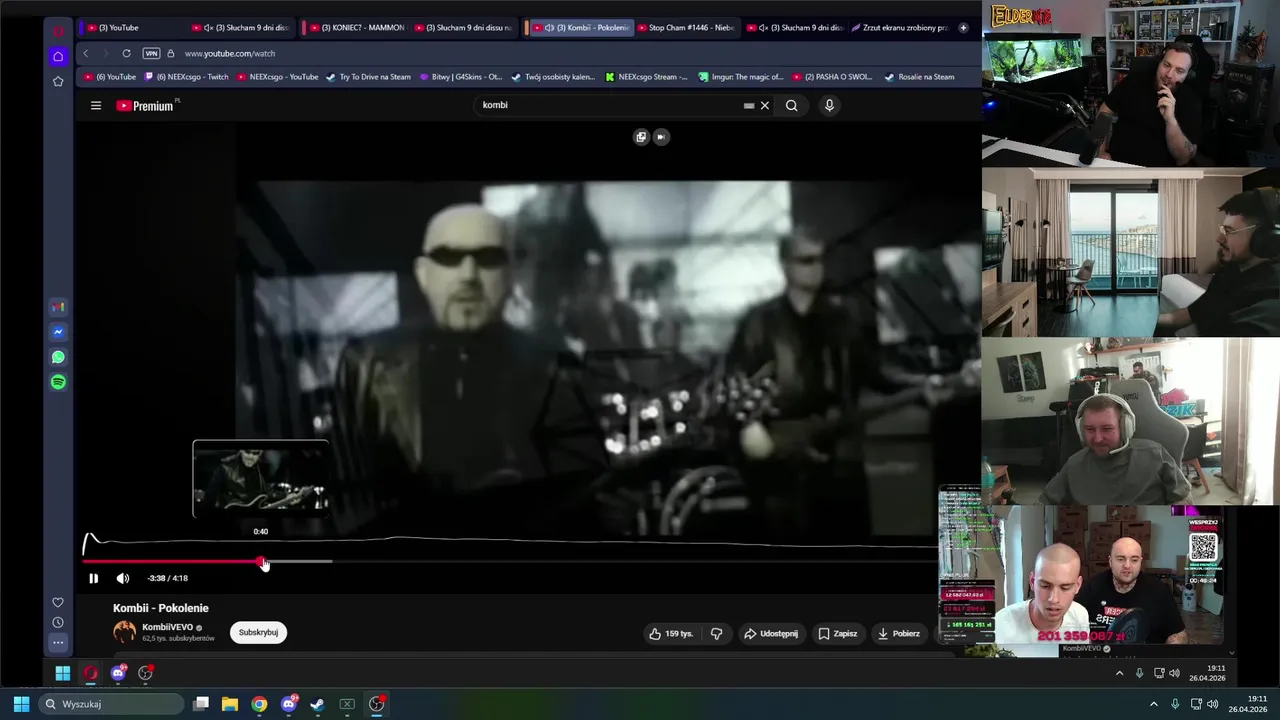Image resolution: width=1280 pixels, height=720 pixels.
Task: Start voice search with the microphone
Action: pos(829,105)
